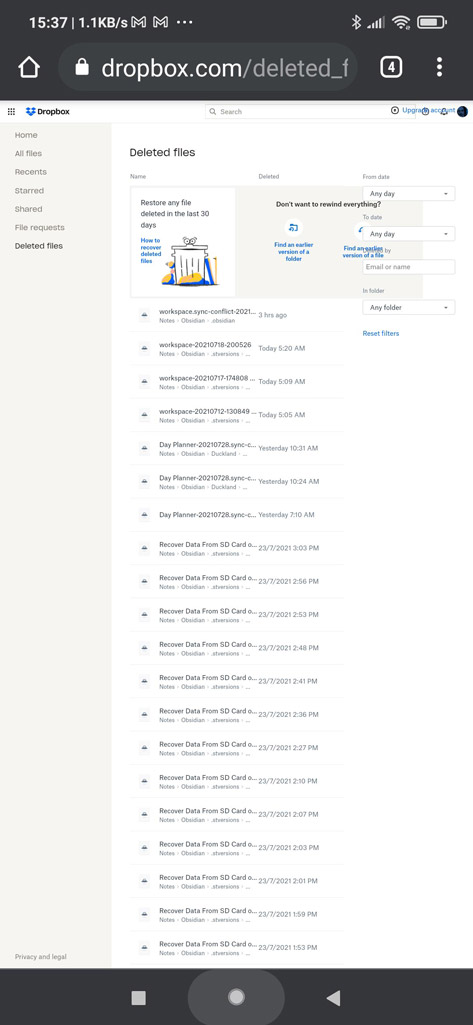Select file deleted 23/7/2021 2:27 PM
This screenshot has width=473, height=1025.
tap(236, 748)
